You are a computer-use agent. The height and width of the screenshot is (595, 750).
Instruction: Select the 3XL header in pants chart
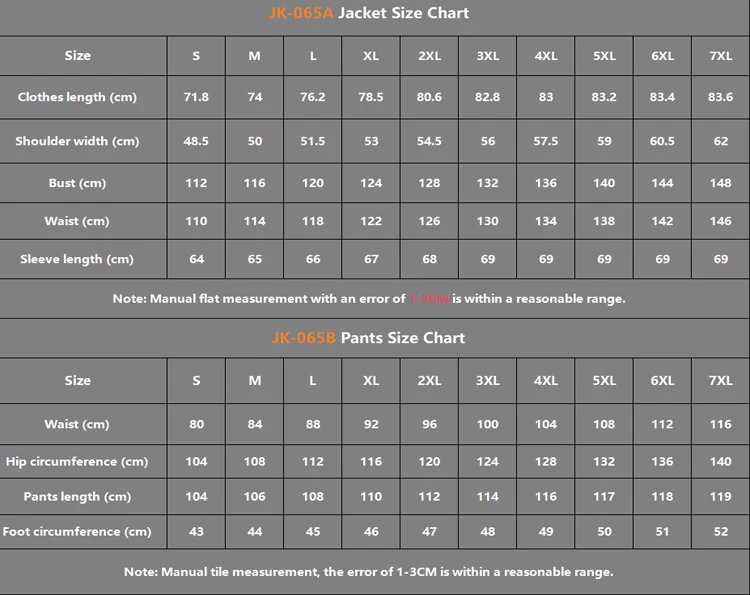point(487,381)
